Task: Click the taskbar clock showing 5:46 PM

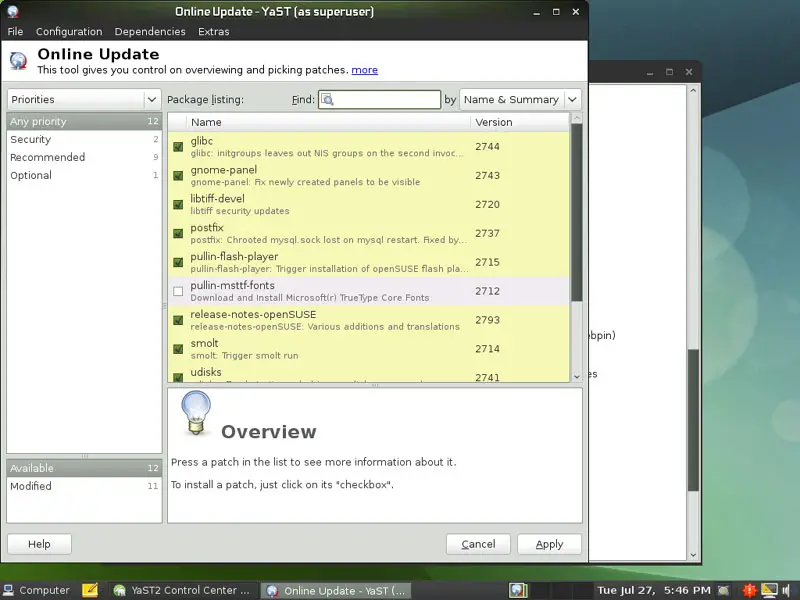Action: 654,590
